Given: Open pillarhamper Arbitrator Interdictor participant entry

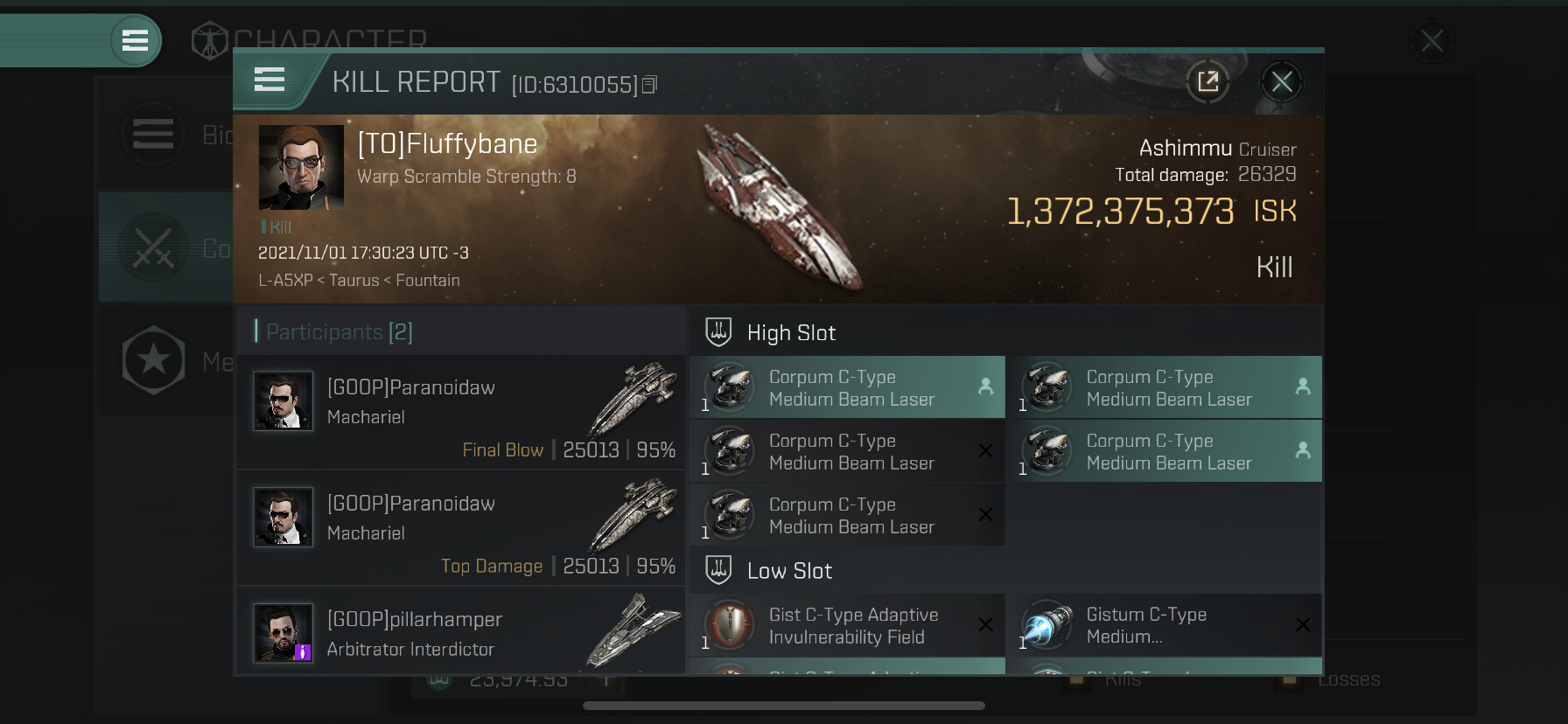Looking at the screenshot, I should pyautogui.click(x=461, y=631).
